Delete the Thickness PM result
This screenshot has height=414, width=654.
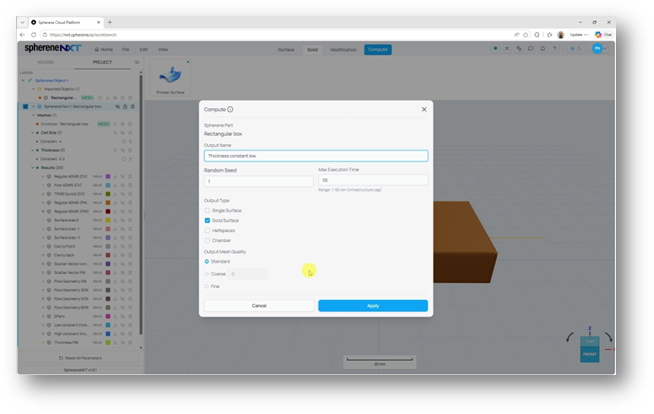pyautogui.click(x=130, y=343)
